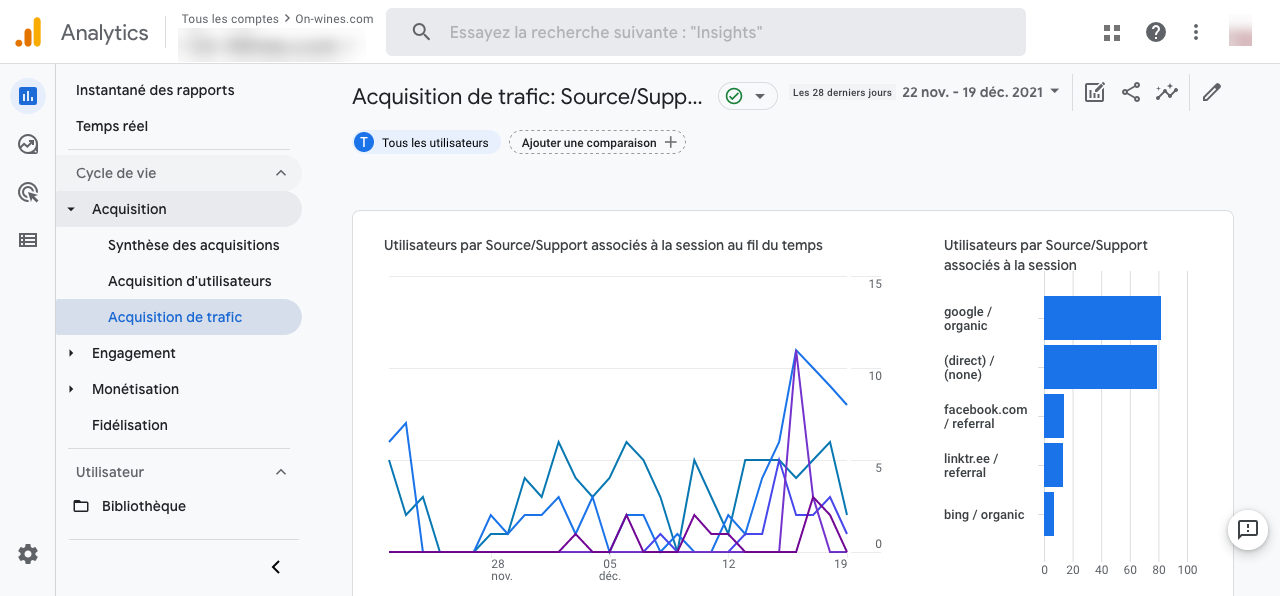Collapse the Cycle de vie section
Viewport: 1280px width, 596px height.
click(x=281, y=173)
